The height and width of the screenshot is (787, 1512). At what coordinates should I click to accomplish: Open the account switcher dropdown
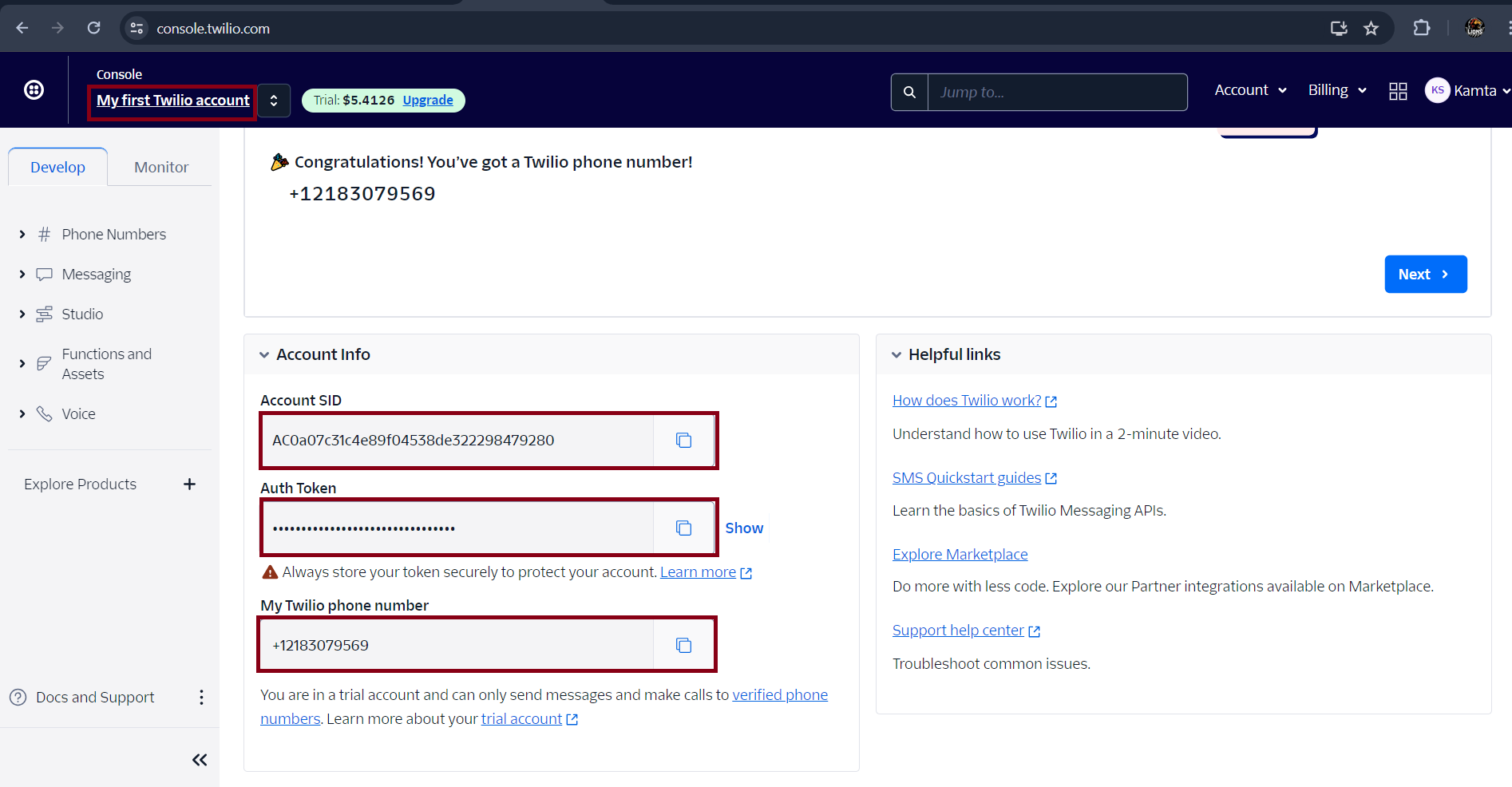coord(274,101)
